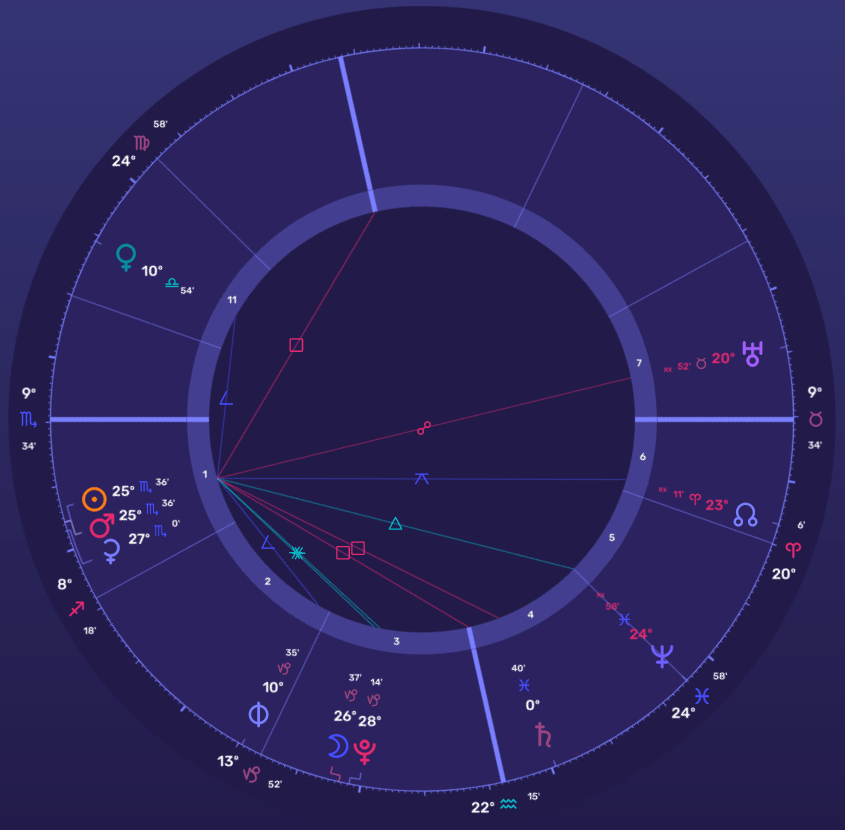Click the orange Sun glyph at 25° Scorpio
The width and height of the screenshot is (845, 830).
(94, 497)
